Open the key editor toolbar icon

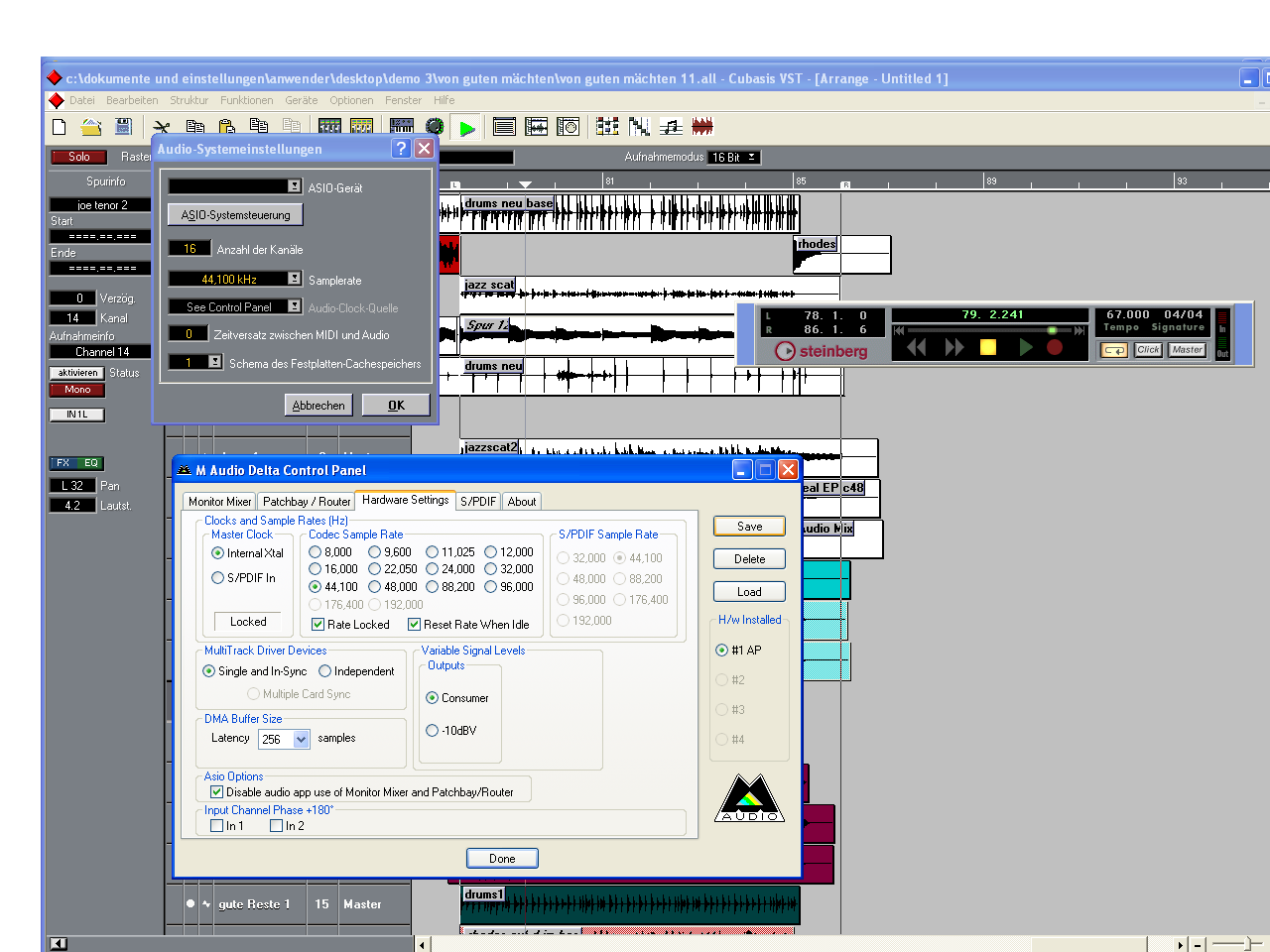point(639,127)
